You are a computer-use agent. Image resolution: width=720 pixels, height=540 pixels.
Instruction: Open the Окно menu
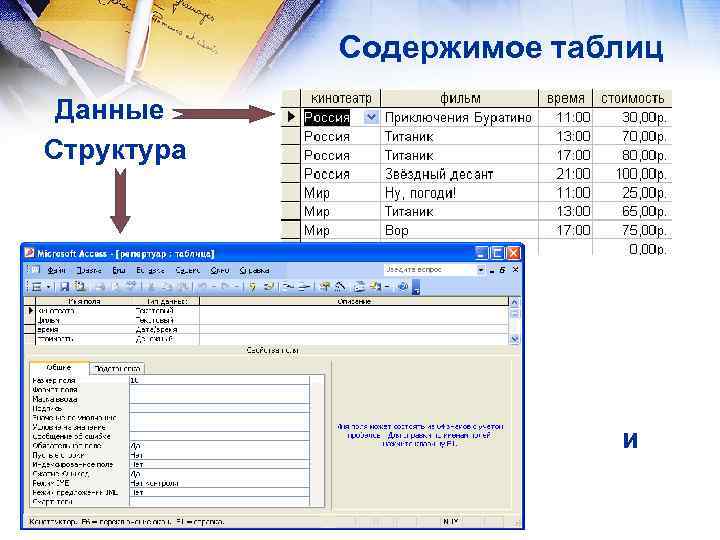point(219,270)
